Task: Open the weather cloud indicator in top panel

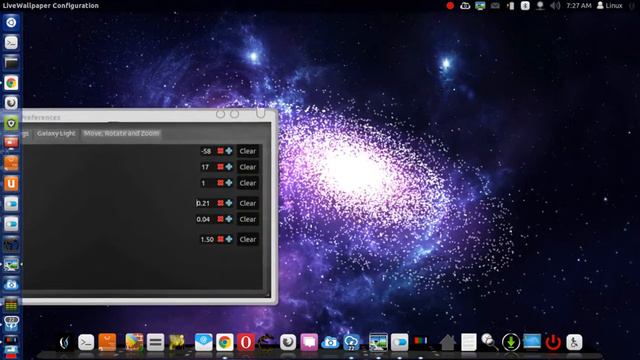Action: [x=465, y=6]
